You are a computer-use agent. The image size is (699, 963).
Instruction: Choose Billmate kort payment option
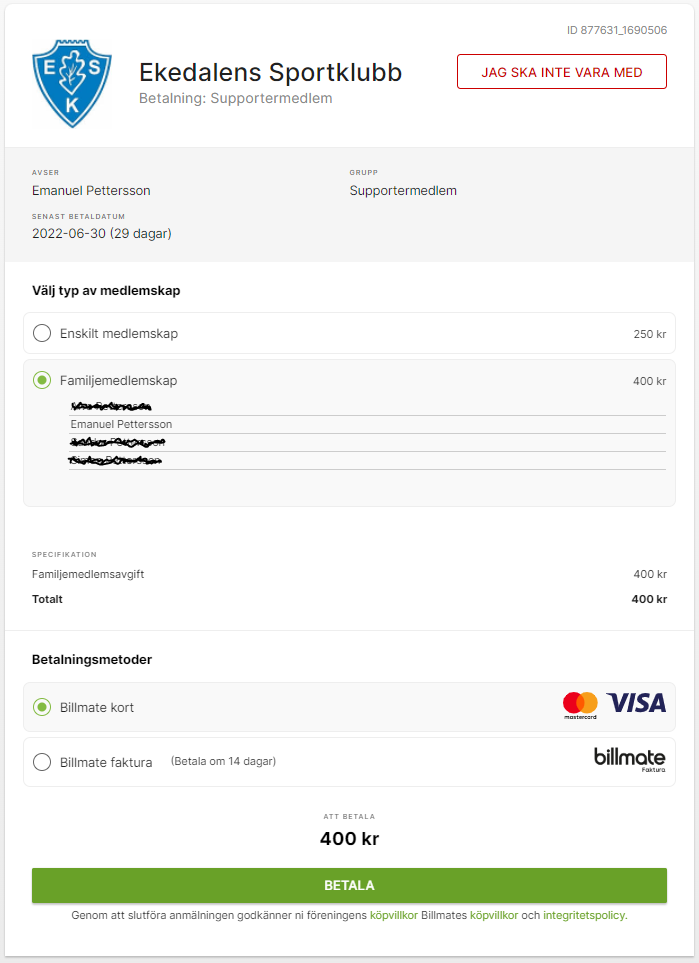coord(42,707)
